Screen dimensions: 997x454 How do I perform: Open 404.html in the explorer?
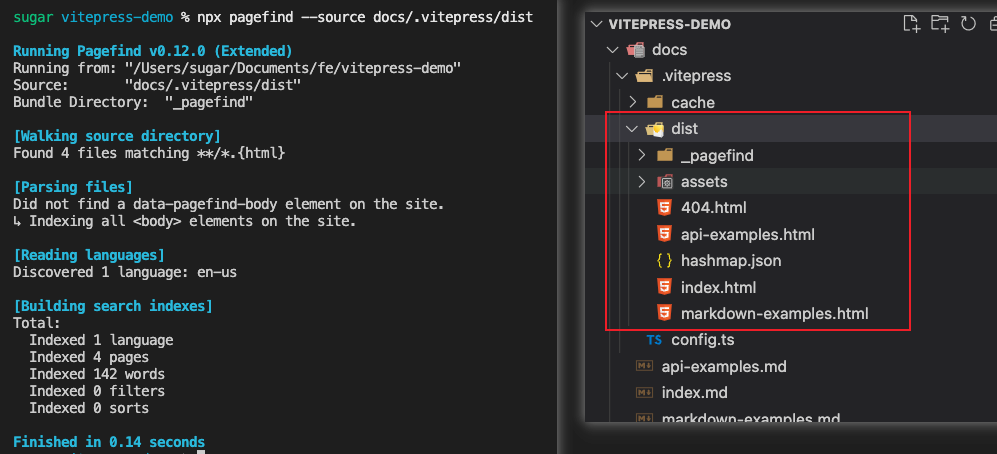(713, 208)
